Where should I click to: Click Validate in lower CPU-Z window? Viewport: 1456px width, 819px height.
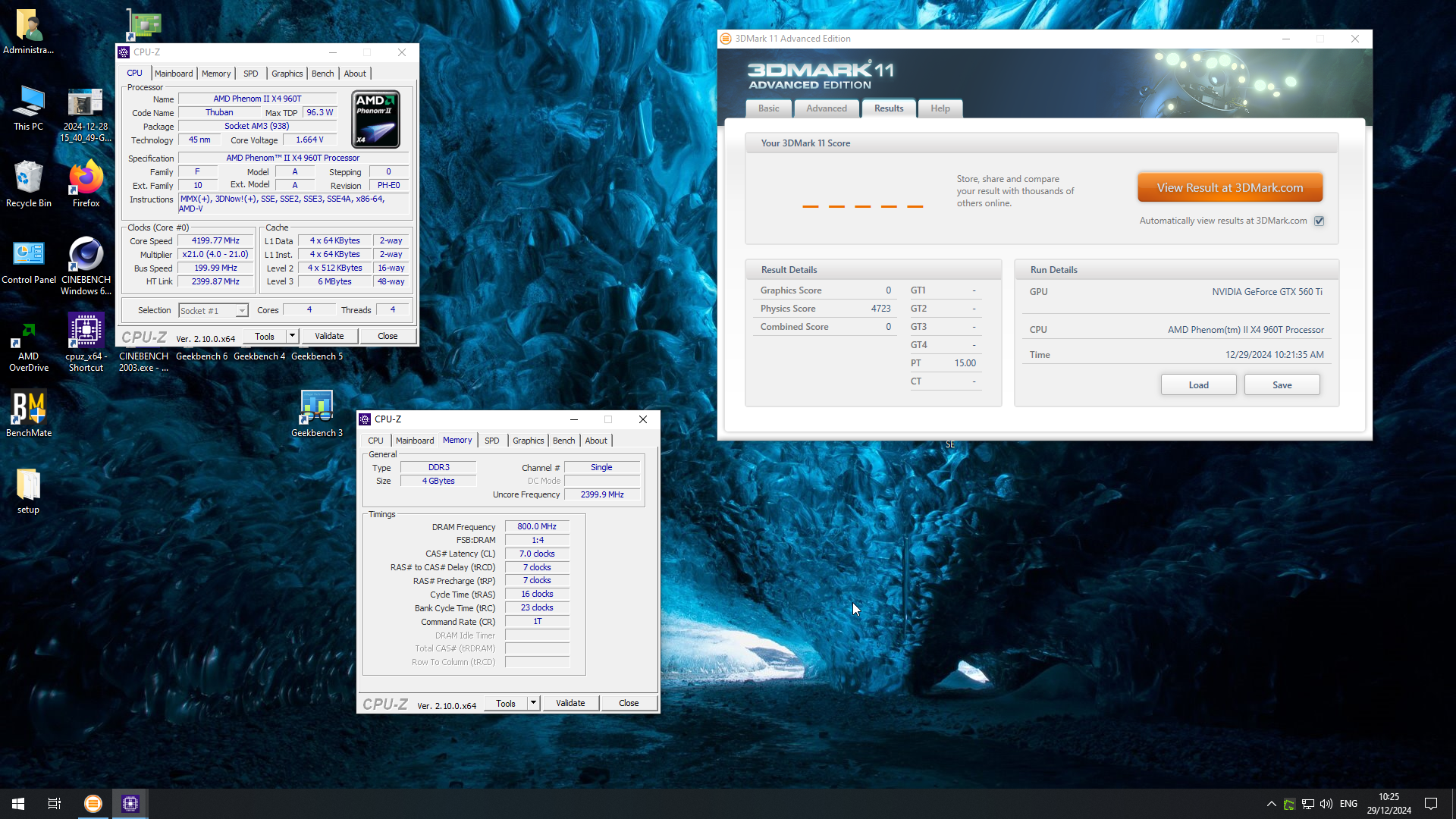(x=570, y=703)
